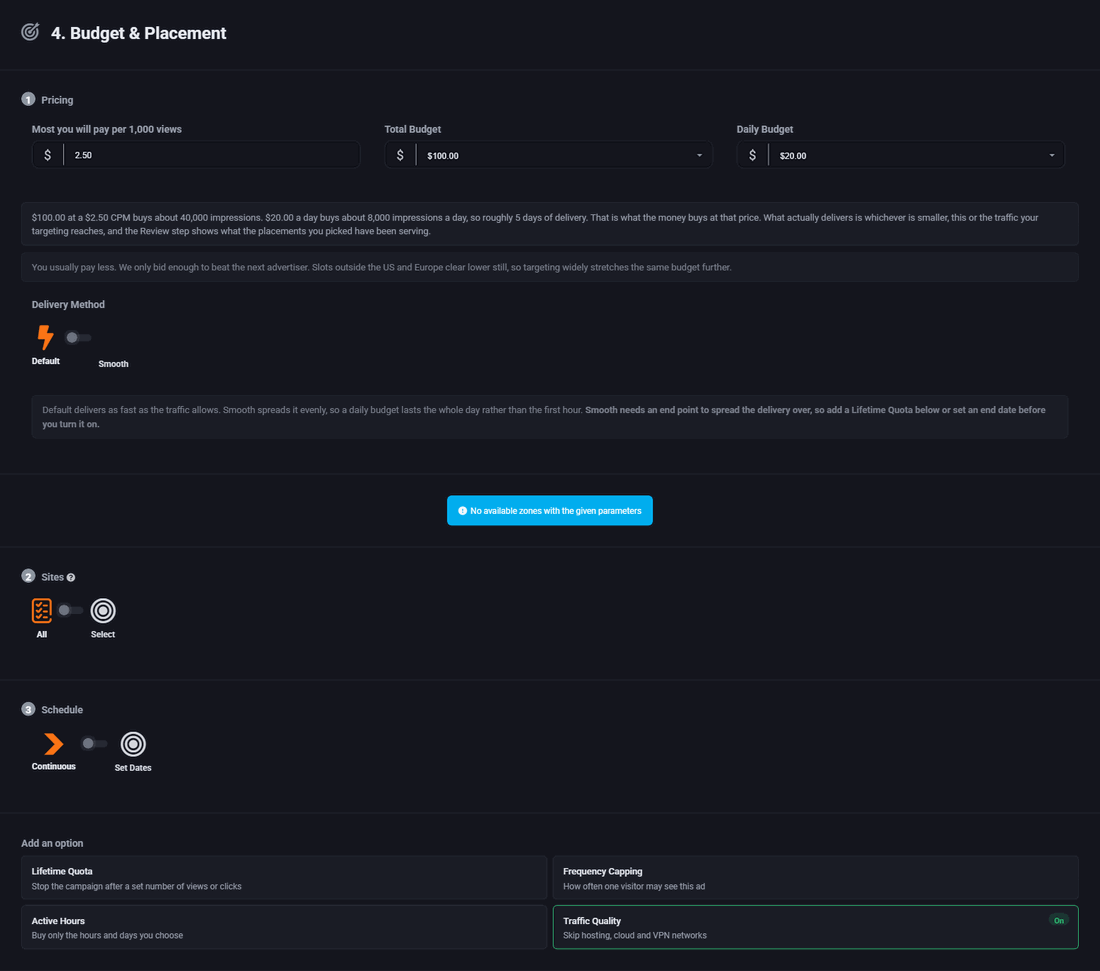
Task: Click 'Stop the campaign after a set number' text
Action: [137, 887]
